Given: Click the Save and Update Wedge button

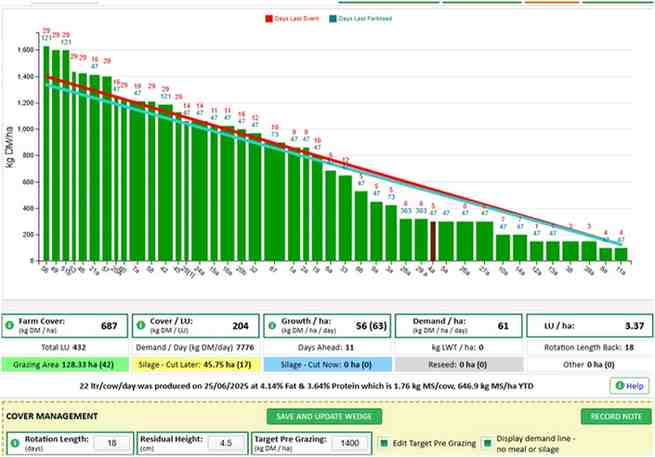Looking at the screenshot, I should pos(324,416).
